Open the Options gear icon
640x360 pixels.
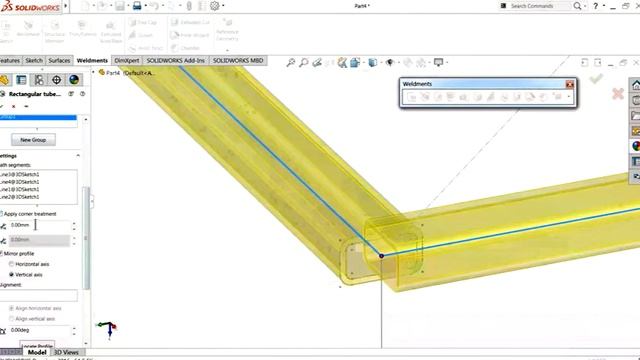[x=215, y=6]
